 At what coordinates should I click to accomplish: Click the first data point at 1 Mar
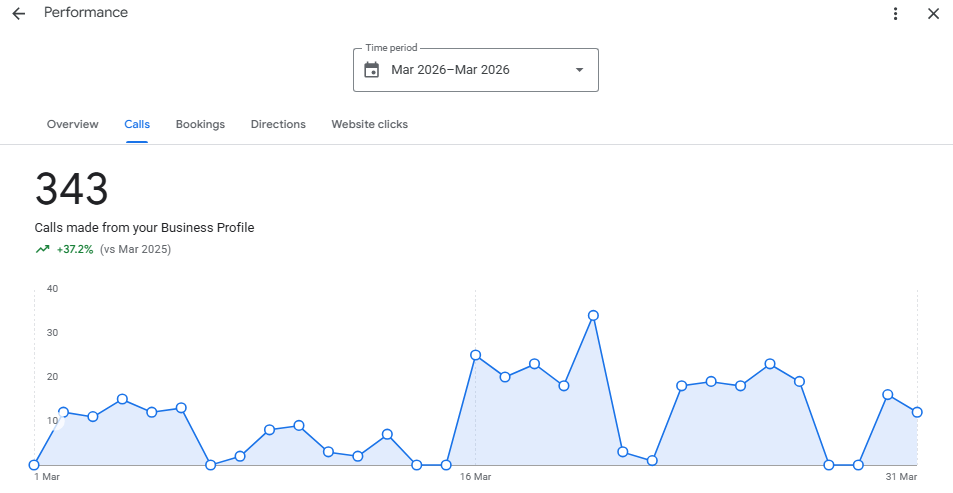click(x=34, y=465)
